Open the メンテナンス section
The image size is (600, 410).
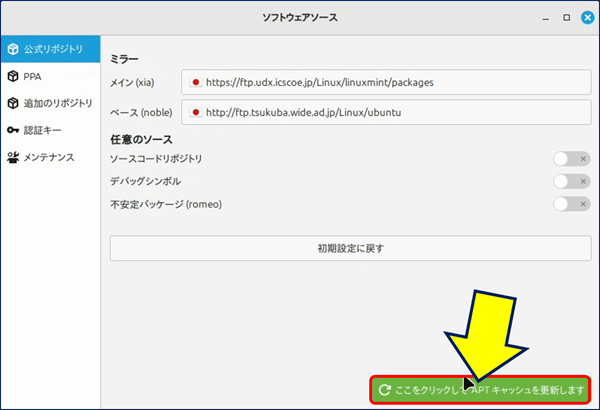[51, 157]
